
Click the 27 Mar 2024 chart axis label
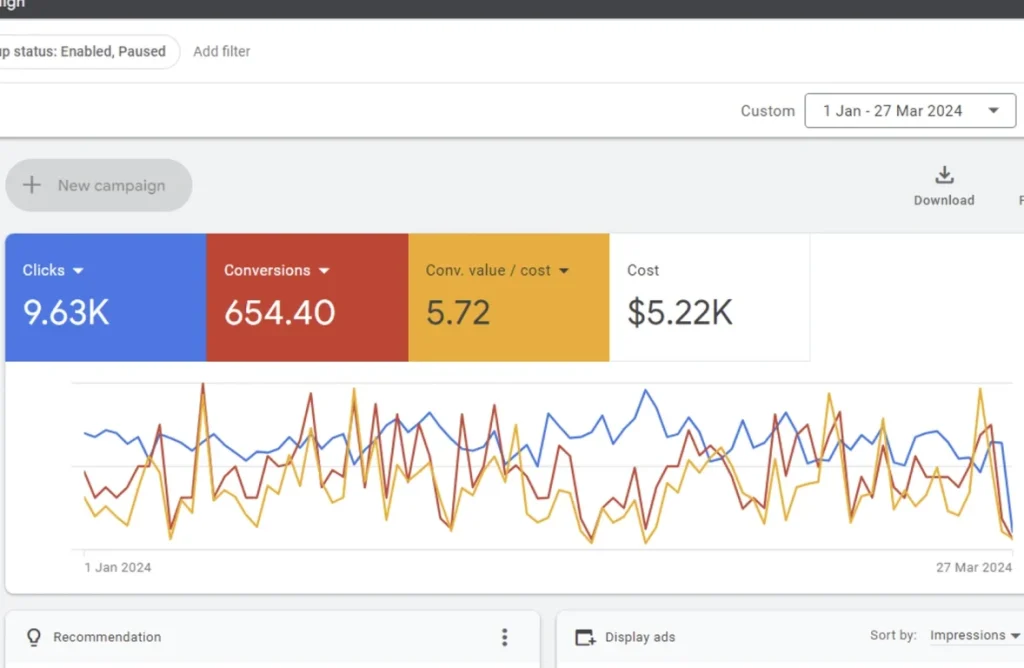pyautogui.click(x=974, y=567)
